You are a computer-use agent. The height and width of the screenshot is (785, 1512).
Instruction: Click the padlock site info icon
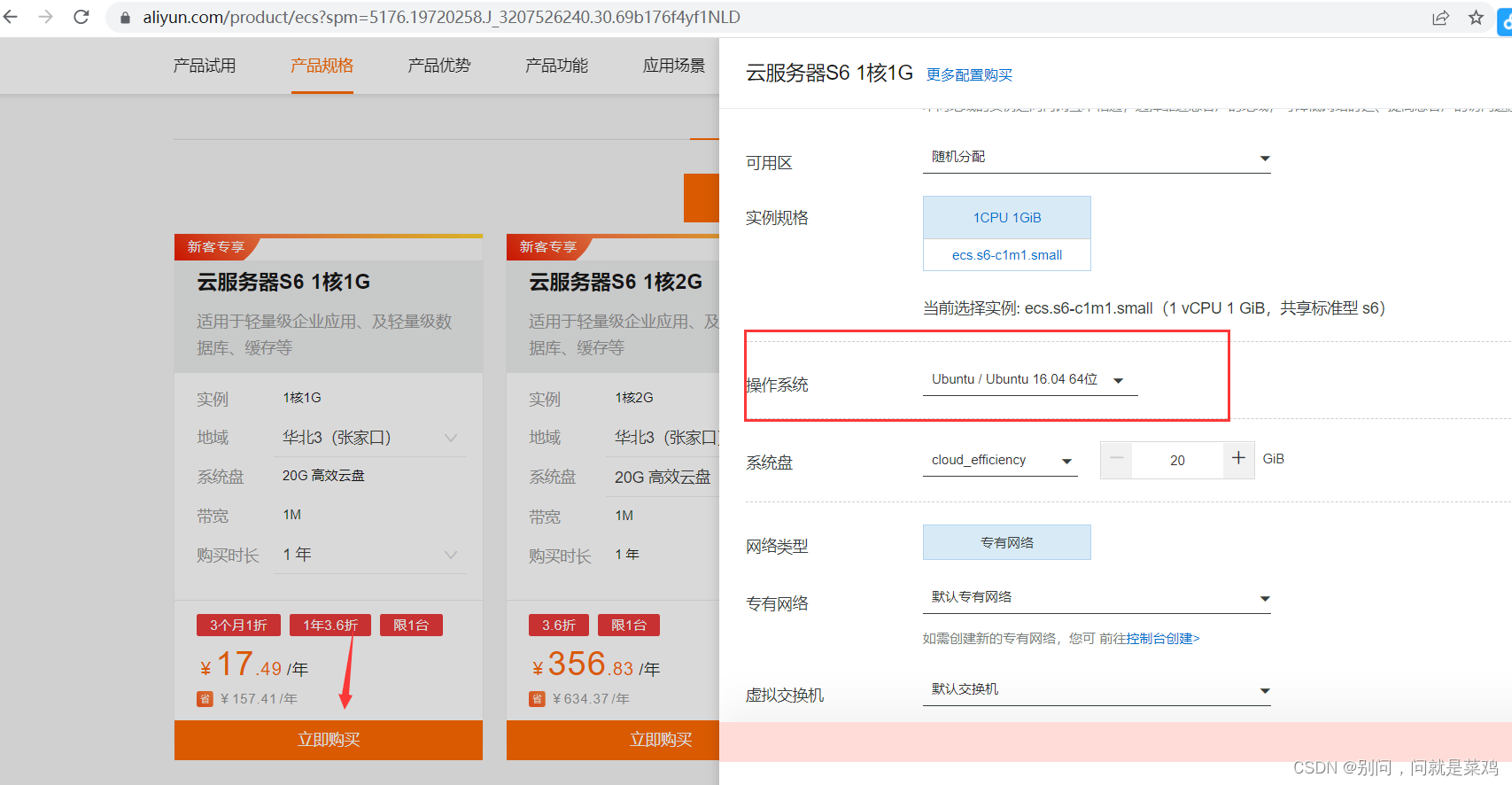pos(125,18)
